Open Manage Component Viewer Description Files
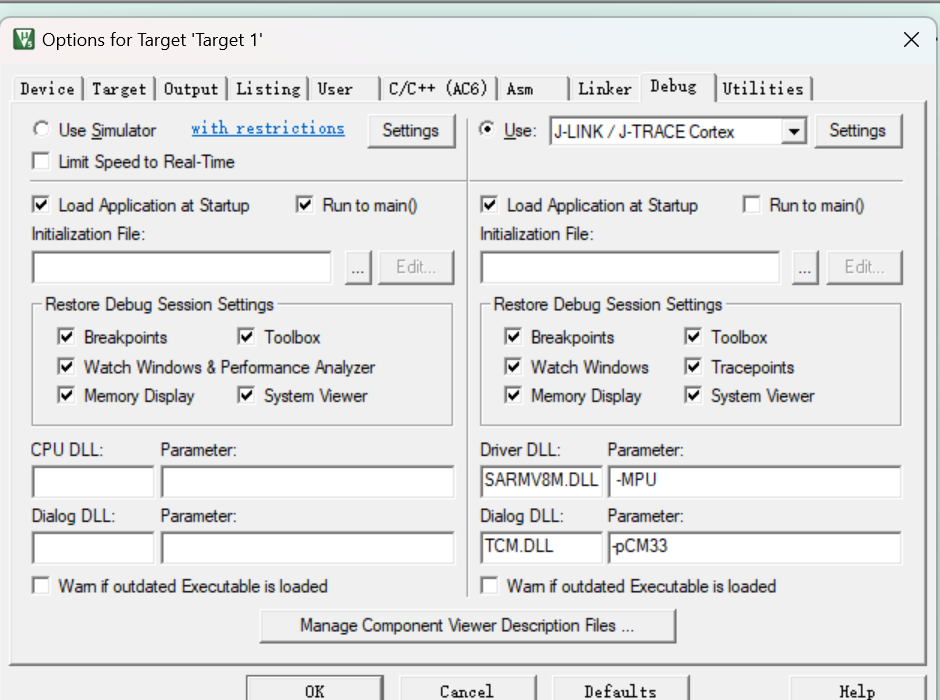This screenshot has width=940, height=700. click(x=468, y=626)
